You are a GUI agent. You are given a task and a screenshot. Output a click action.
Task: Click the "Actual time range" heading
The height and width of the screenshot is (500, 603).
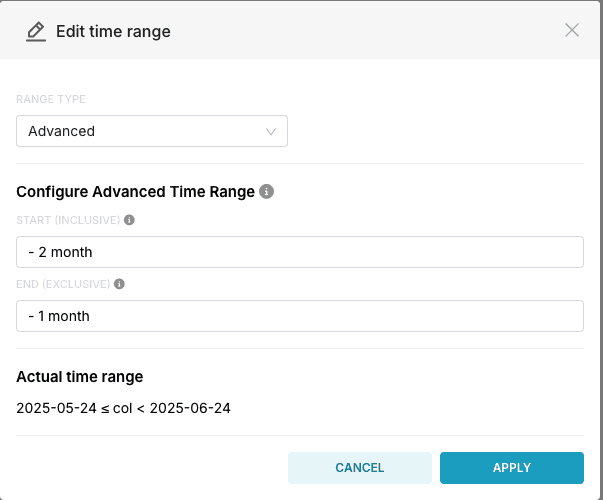[80, 377]
